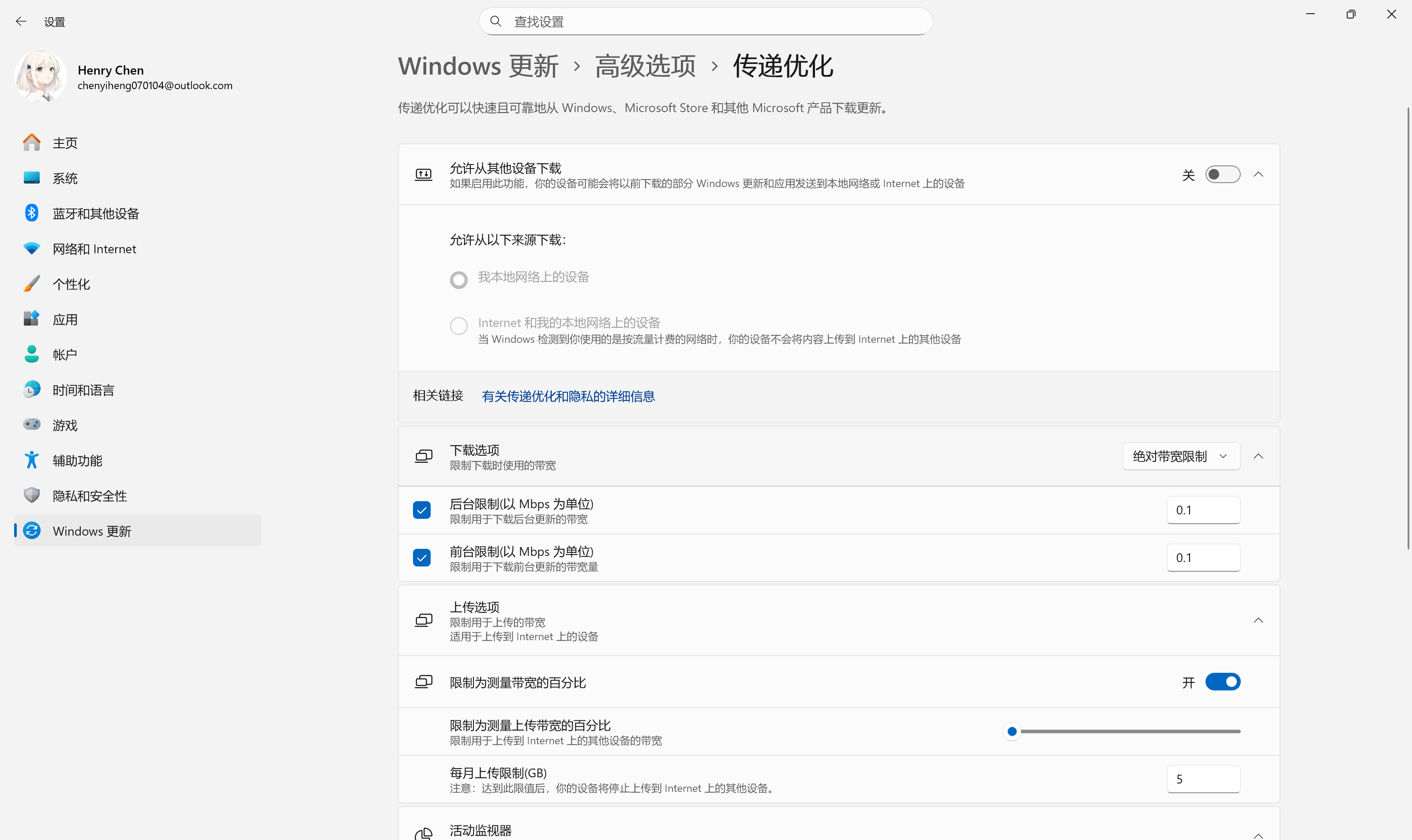Uncheck the 后台限制 checkbox
The height and width of the screenshot is (840, 1412).
pos(422,510)
